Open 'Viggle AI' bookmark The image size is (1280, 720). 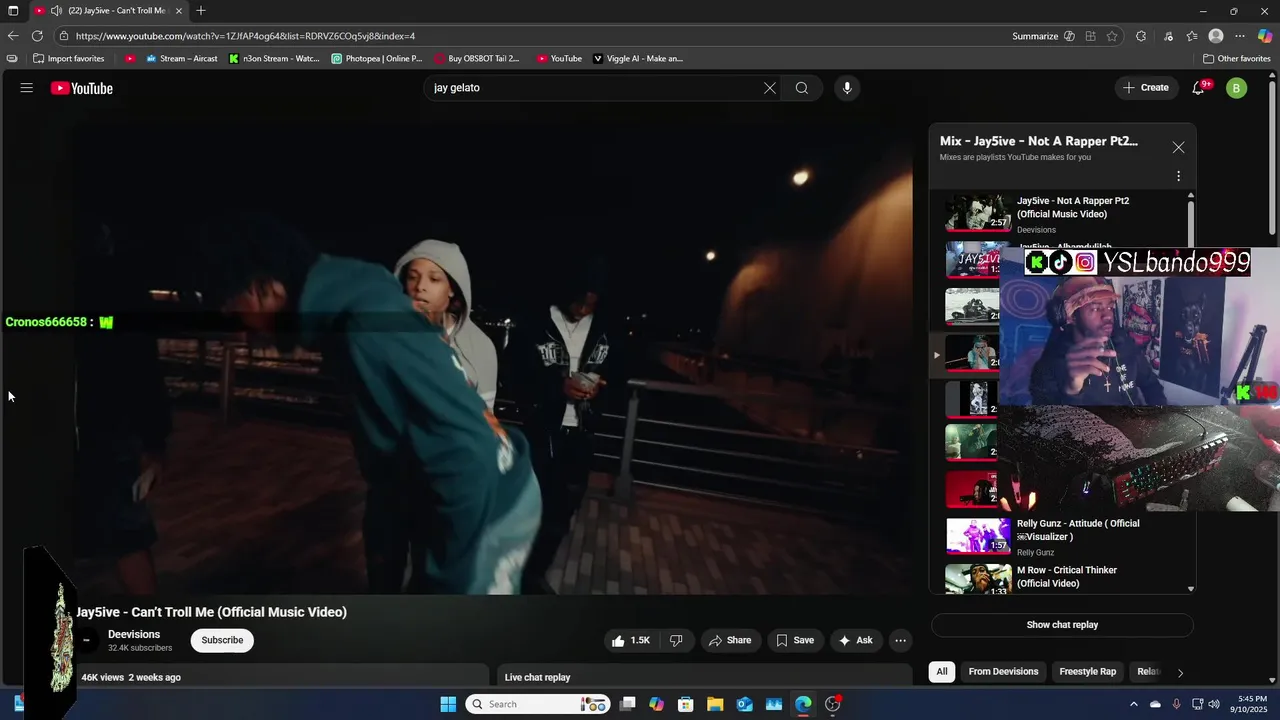[x=638, y=59]
